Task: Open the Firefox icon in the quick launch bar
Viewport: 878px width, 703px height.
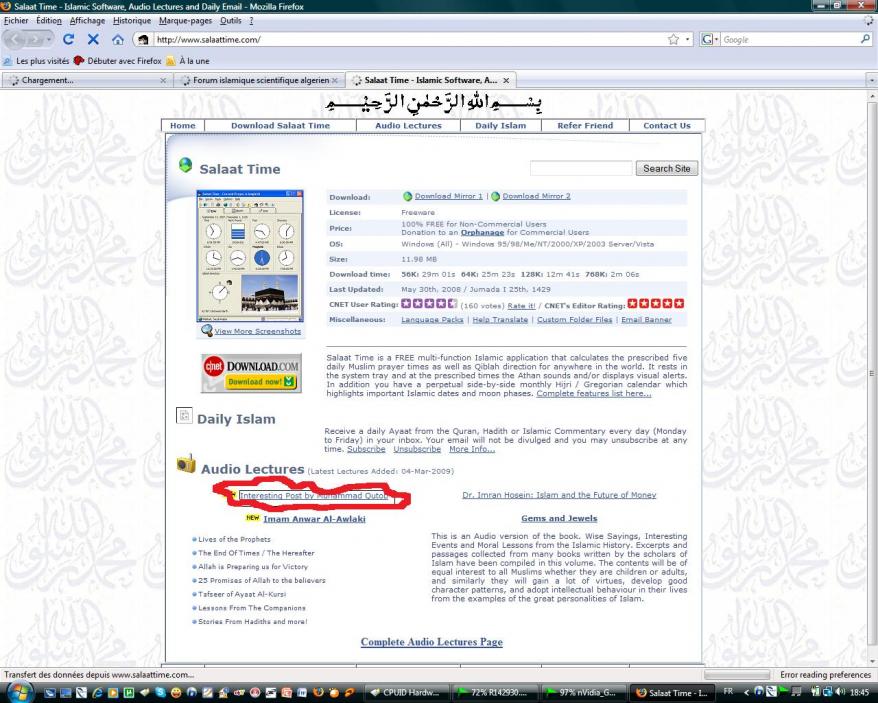Action: click(318, 693)
